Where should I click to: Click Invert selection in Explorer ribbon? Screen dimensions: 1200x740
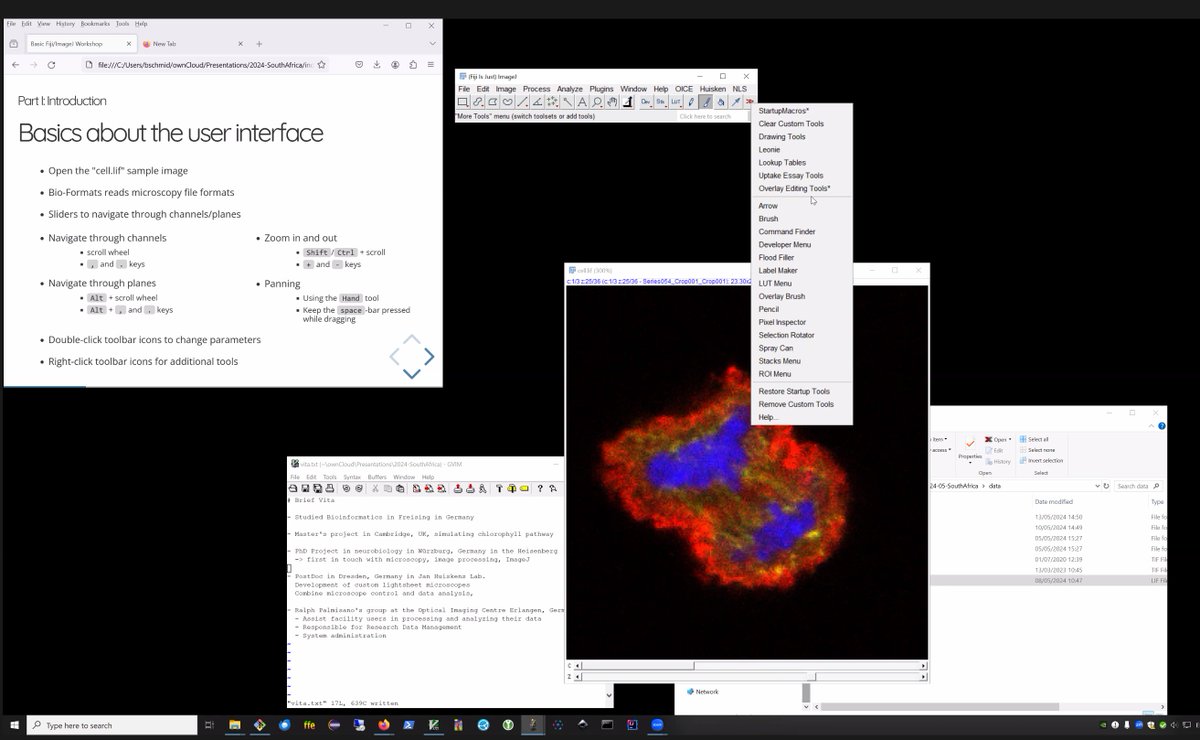click(1041, 460)
